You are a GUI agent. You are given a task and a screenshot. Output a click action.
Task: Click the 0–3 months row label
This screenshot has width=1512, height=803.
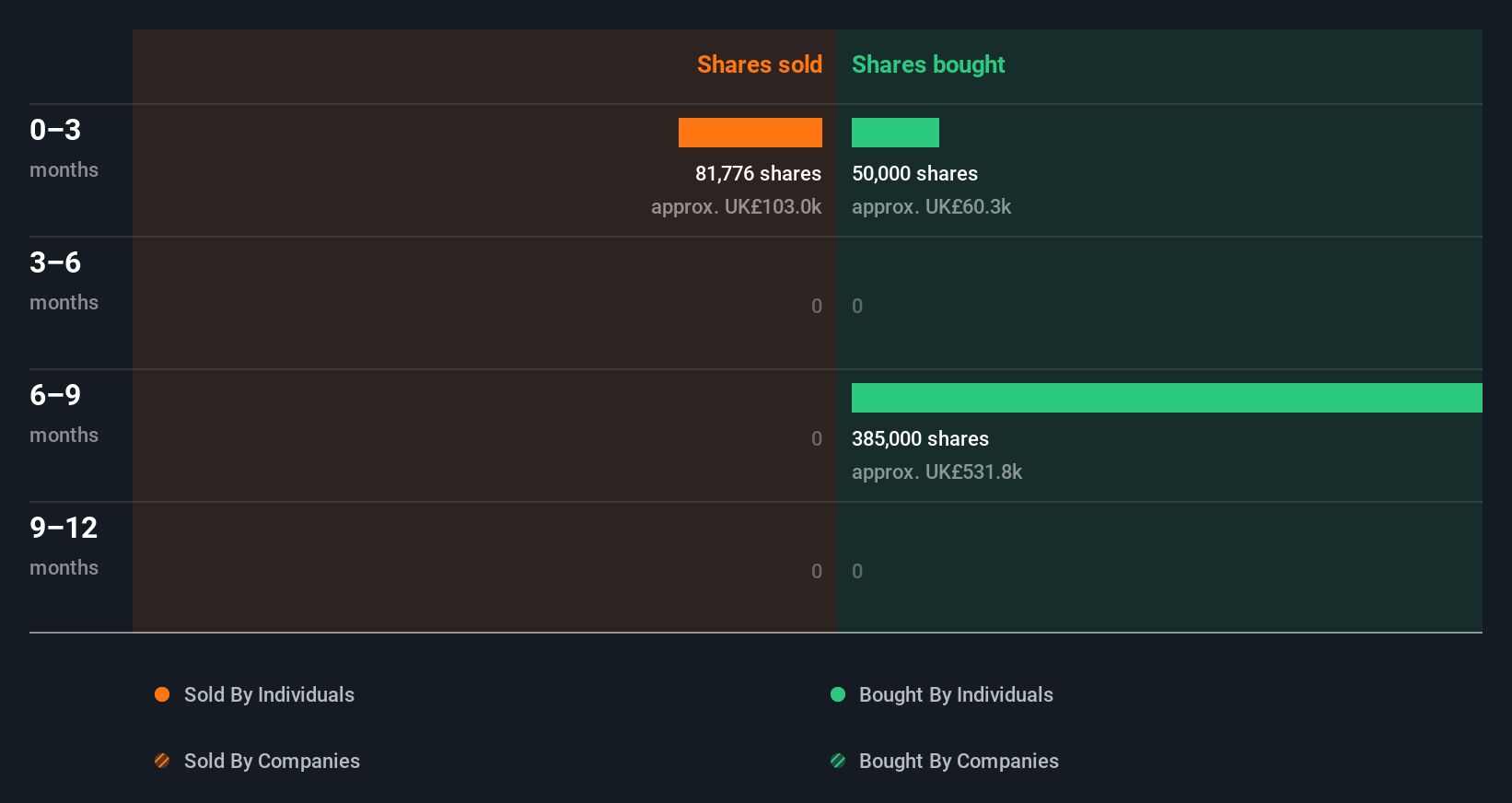pyautogui.click(x=64, y=148)
